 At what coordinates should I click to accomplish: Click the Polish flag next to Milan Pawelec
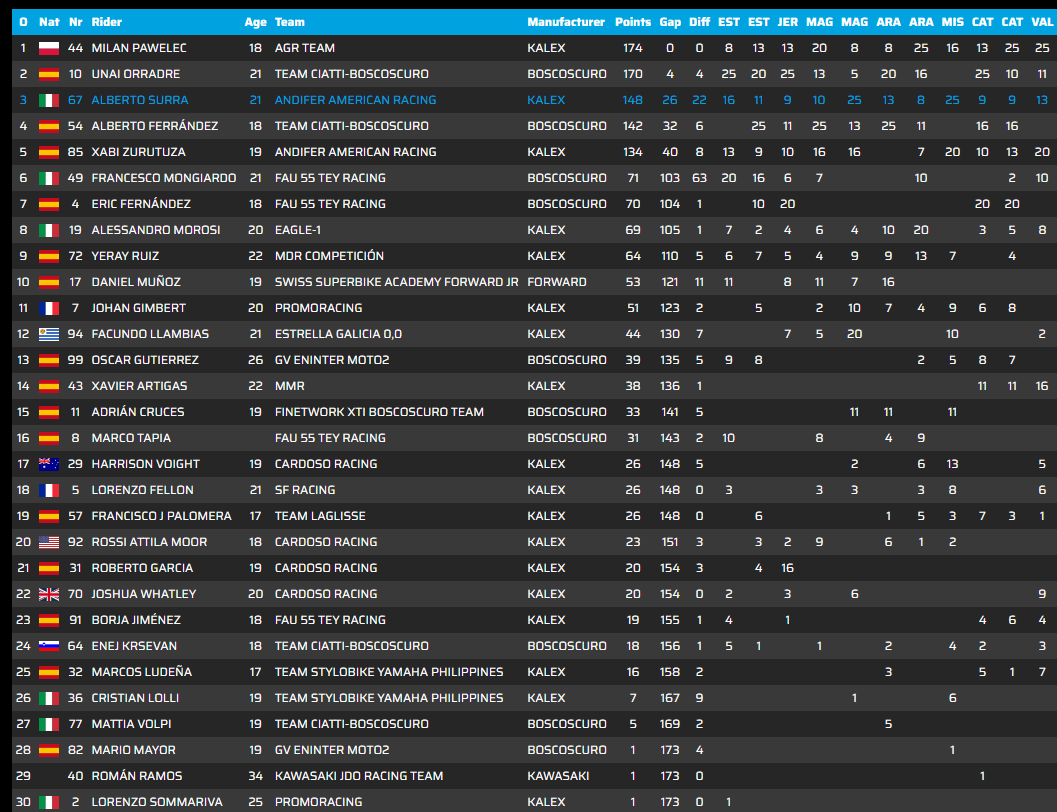49,48
